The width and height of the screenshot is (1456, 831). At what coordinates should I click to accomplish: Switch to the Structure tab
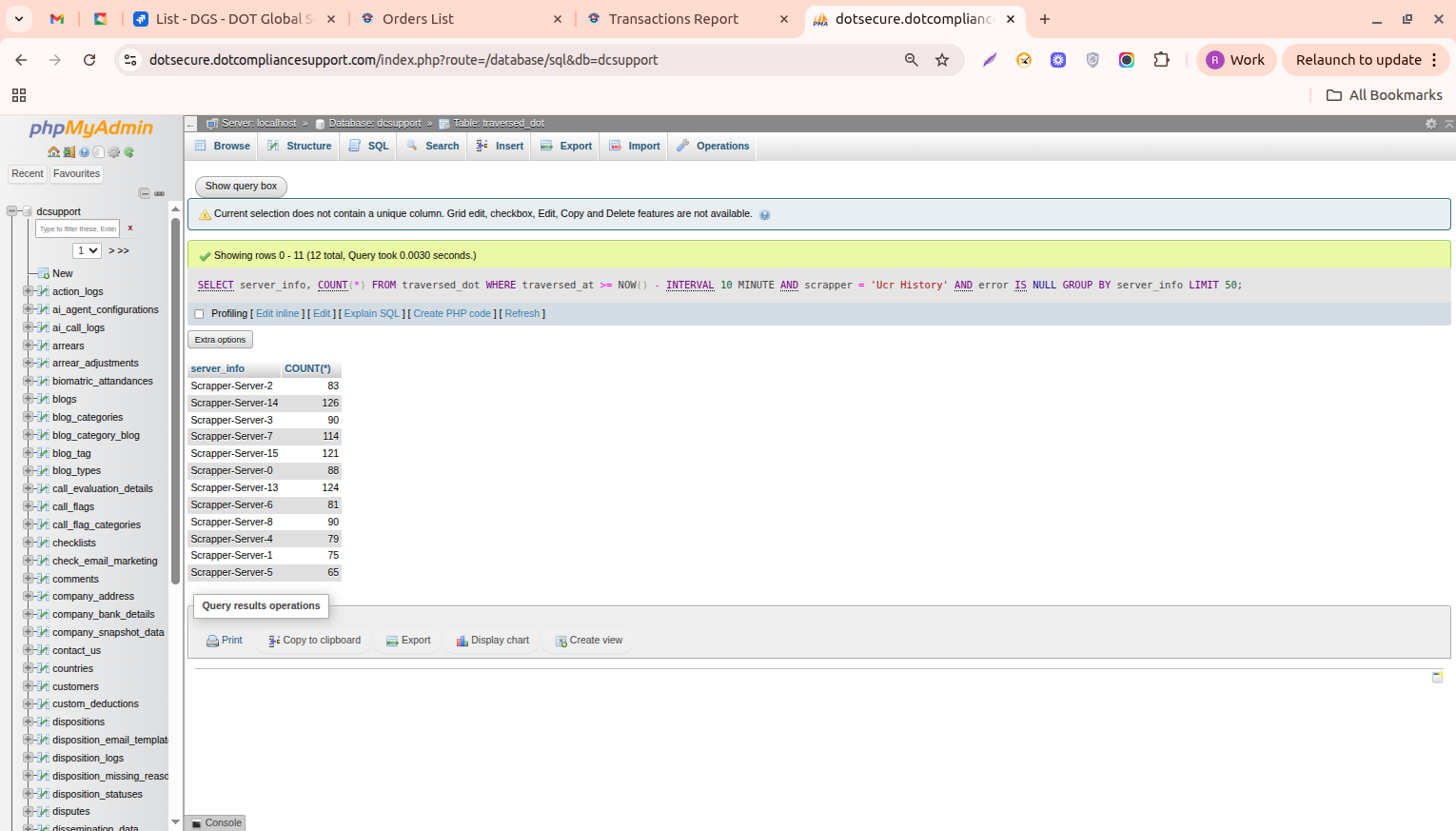(x=300, y=147)
